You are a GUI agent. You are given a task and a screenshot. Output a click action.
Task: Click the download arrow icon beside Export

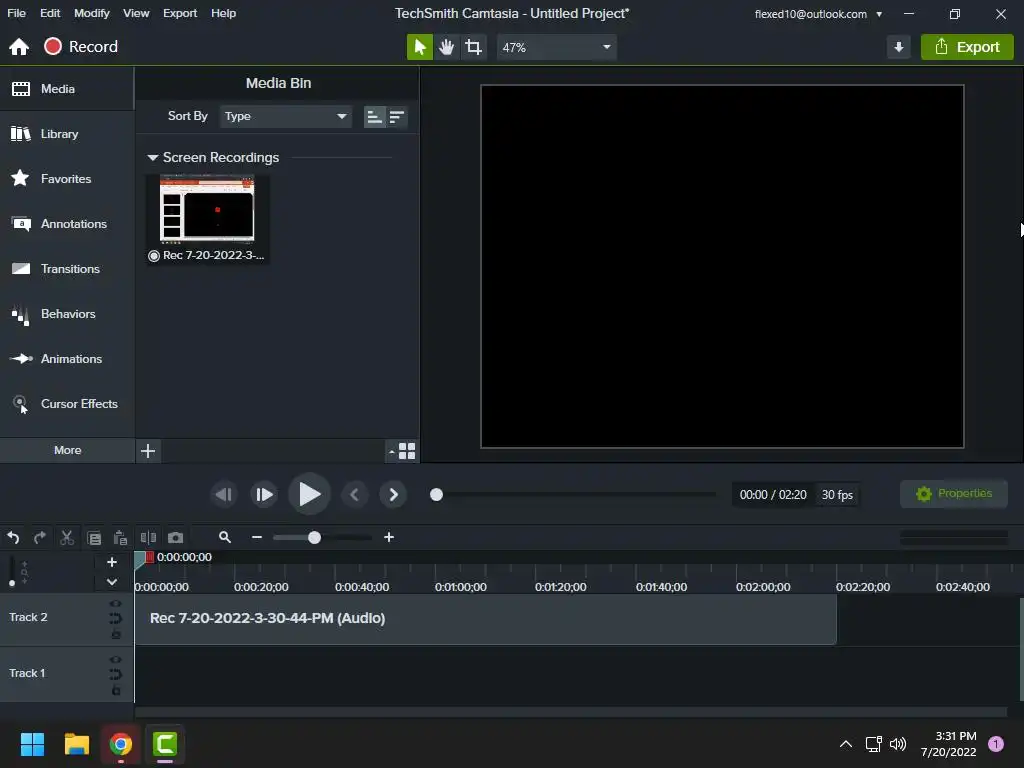click(899, 47)
